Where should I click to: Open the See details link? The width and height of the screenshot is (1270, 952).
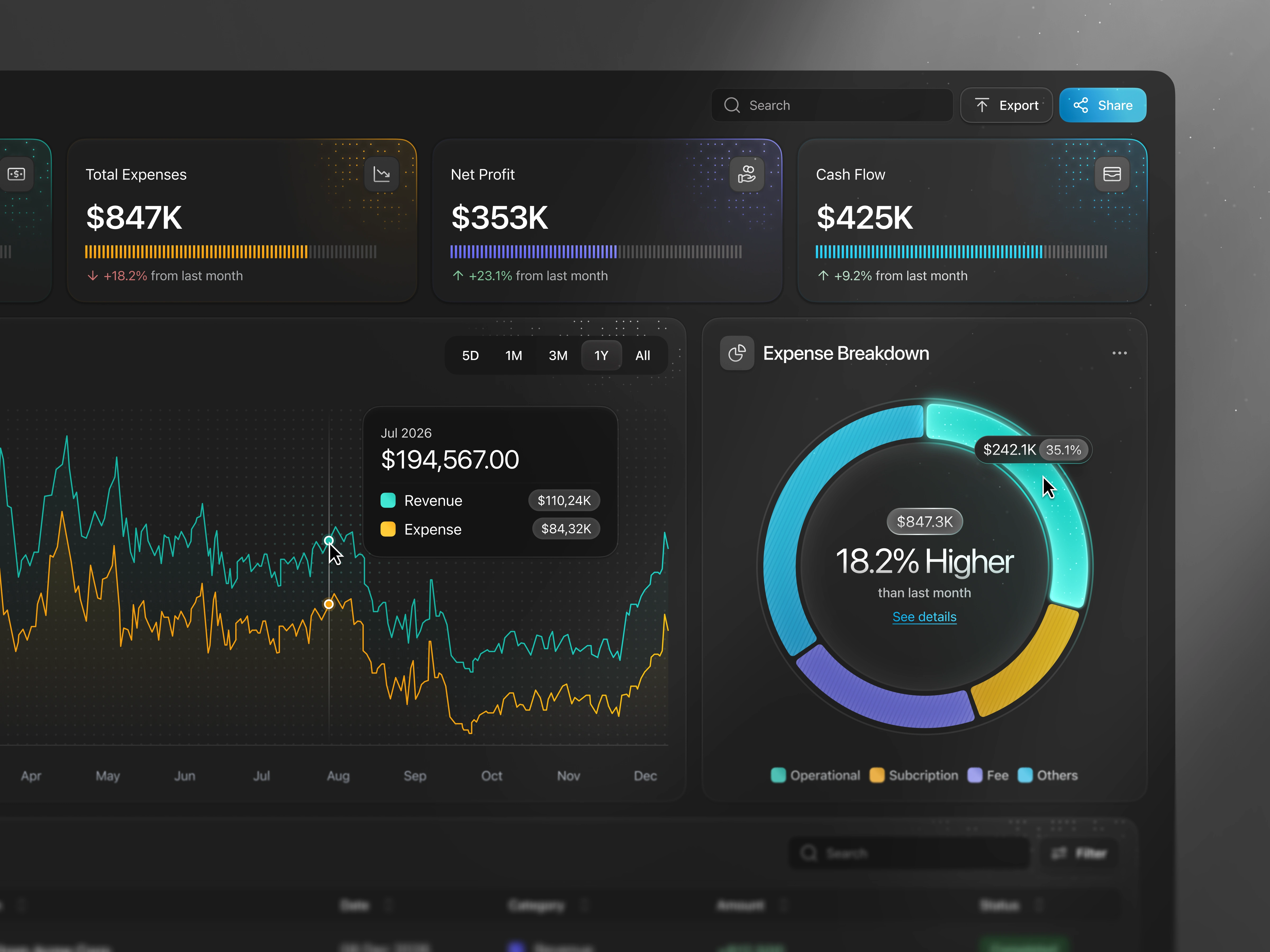pyautogui.click(x=924, y=617)
